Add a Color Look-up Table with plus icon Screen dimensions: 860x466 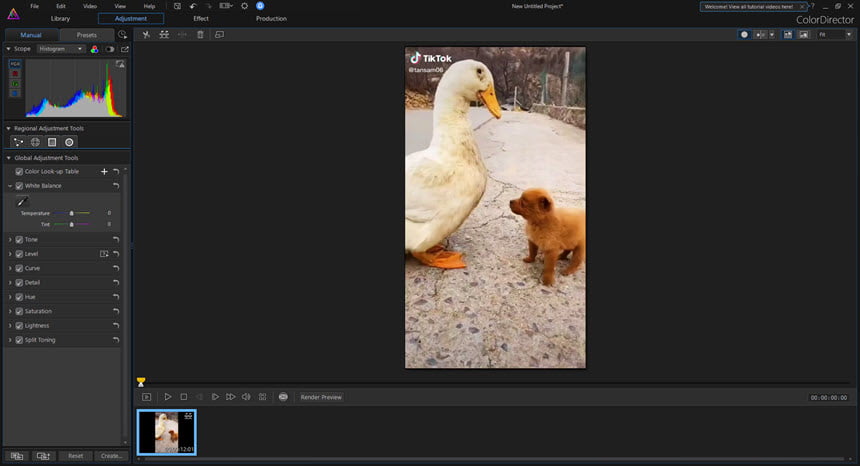(x=104, y=172)
